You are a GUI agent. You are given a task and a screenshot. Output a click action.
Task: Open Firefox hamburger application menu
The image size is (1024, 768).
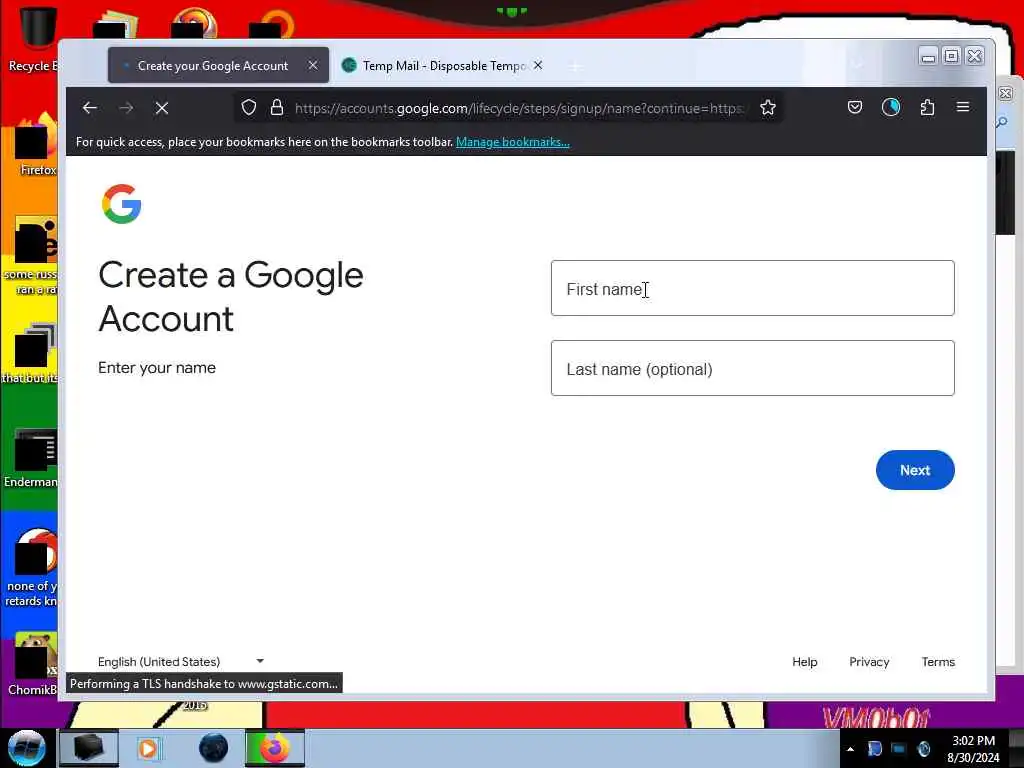click(963, 106)
